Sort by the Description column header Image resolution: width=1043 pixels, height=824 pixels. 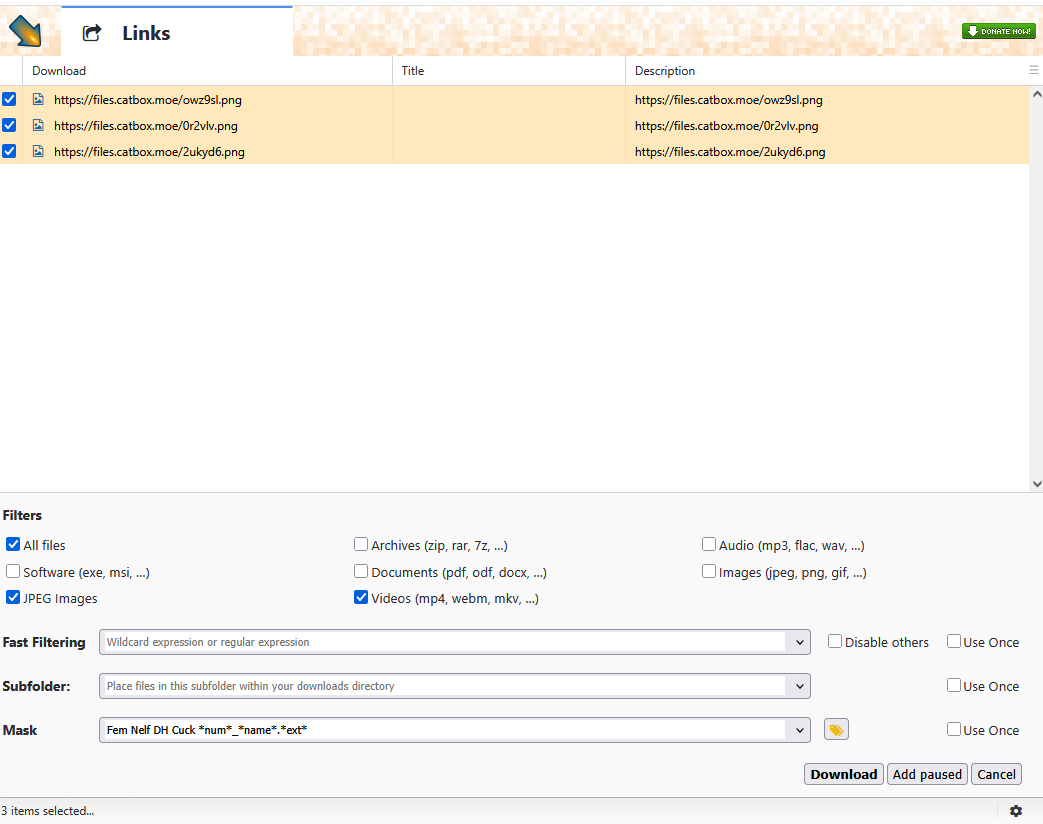coord(827,70)
